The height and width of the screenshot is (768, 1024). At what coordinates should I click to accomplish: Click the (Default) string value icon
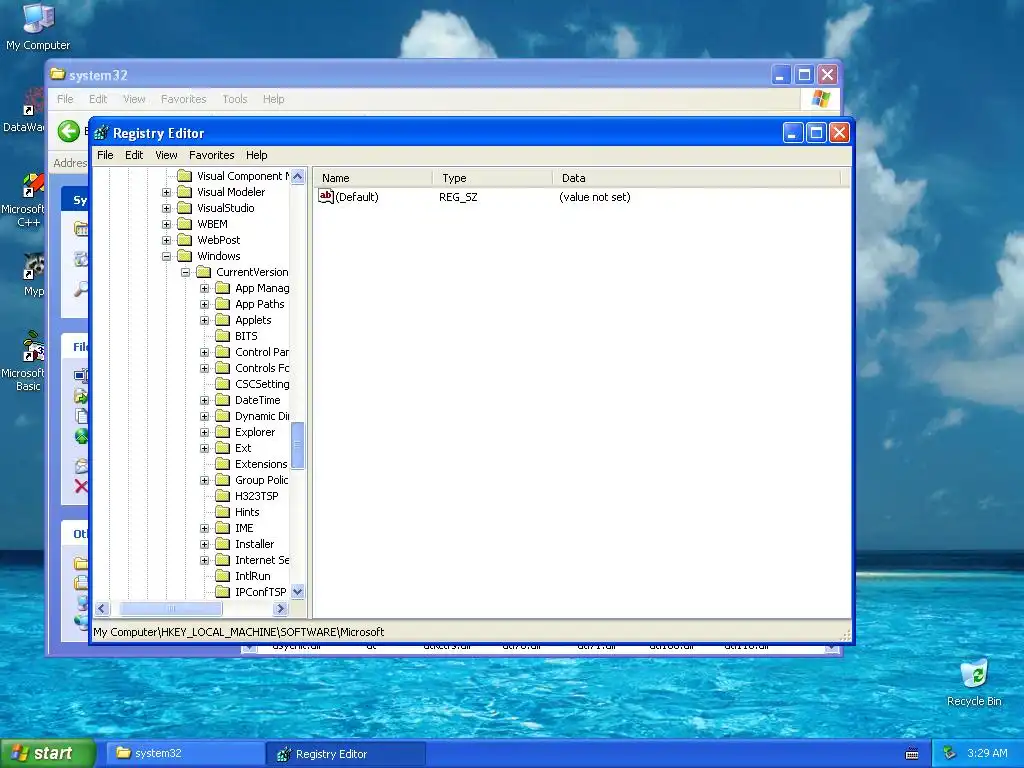tap(325, 196)
